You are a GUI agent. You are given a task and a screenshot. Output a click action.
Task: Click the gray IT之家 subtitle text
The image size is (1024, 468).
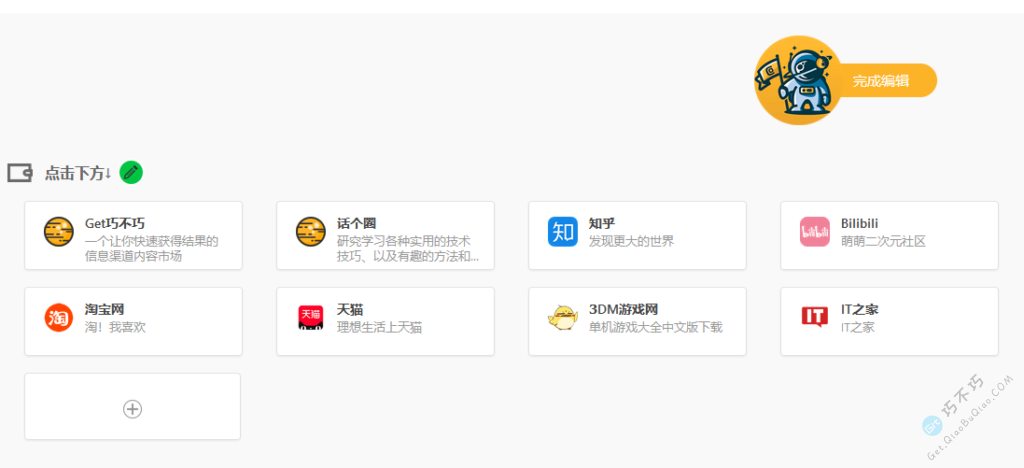pyautogui.click(x=857, y=327)
